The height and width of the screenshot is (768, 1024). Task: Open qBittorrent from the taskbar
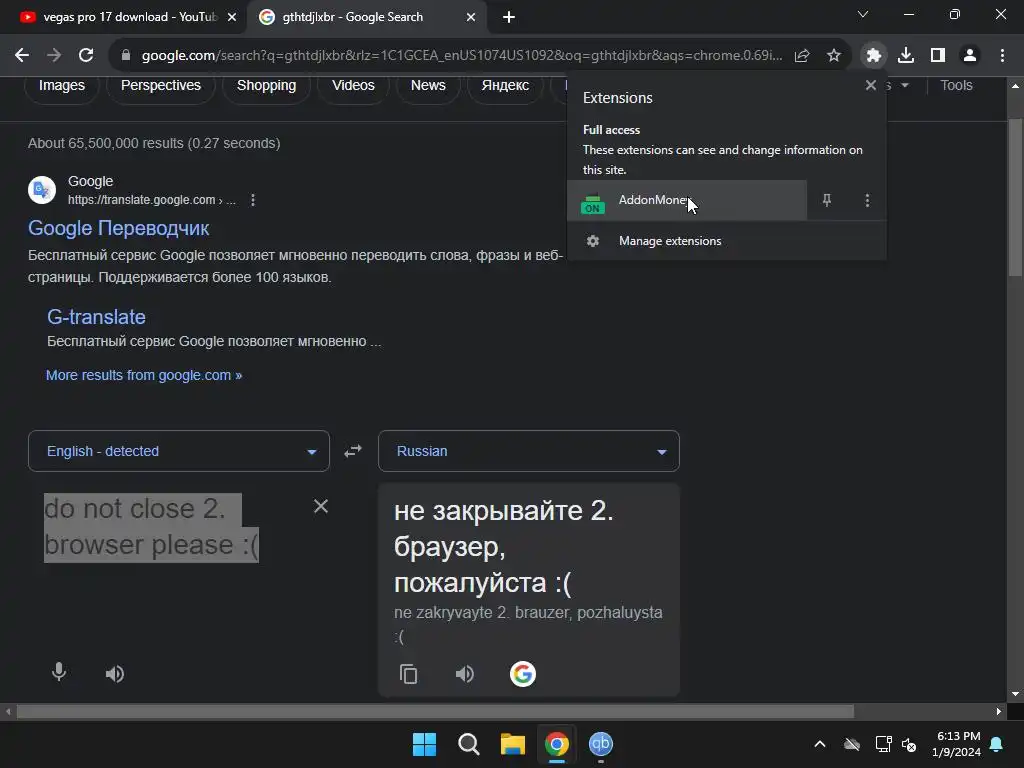(x=601, y=744)
